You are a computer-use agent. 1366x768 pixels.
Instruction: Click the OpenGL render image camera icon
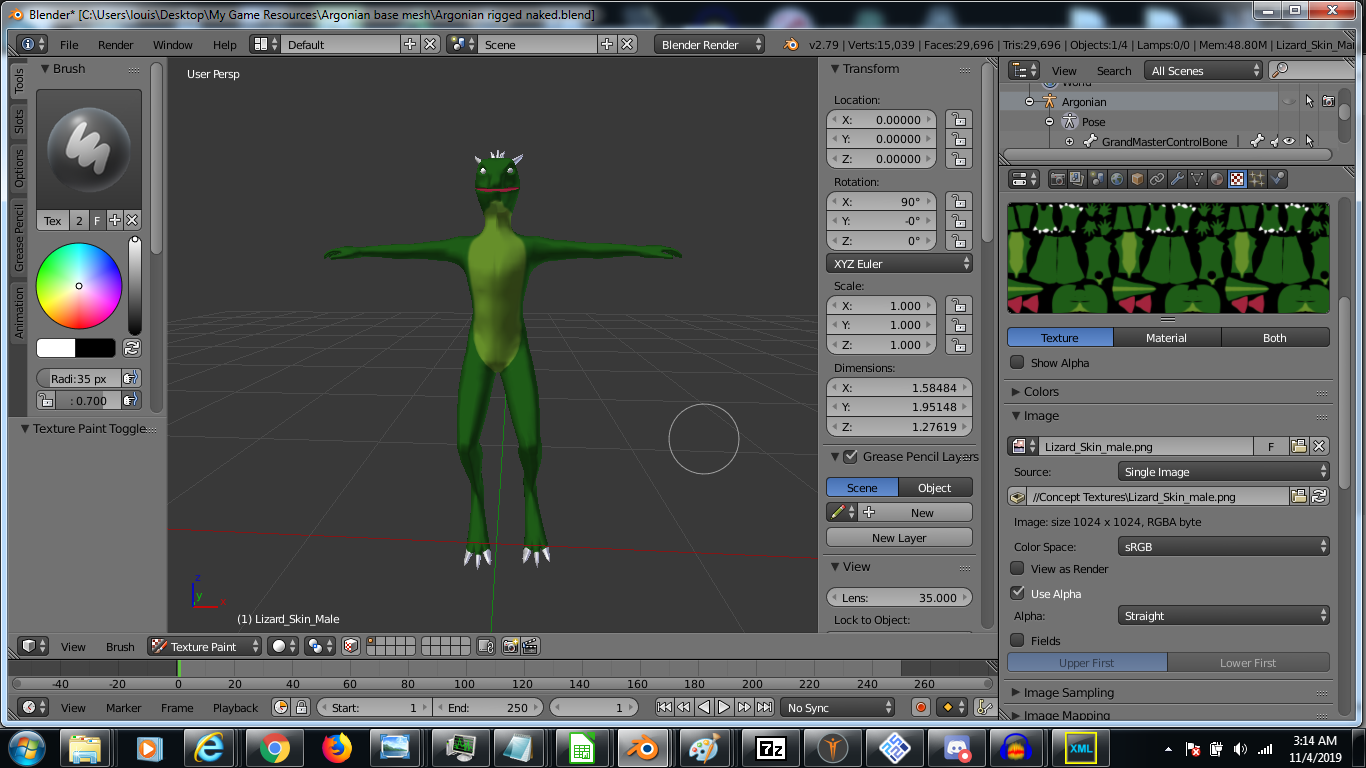[510, 646]
